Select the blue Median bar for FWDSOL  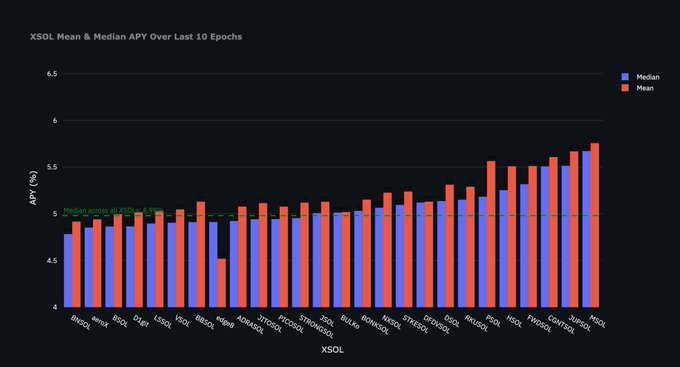524,246
